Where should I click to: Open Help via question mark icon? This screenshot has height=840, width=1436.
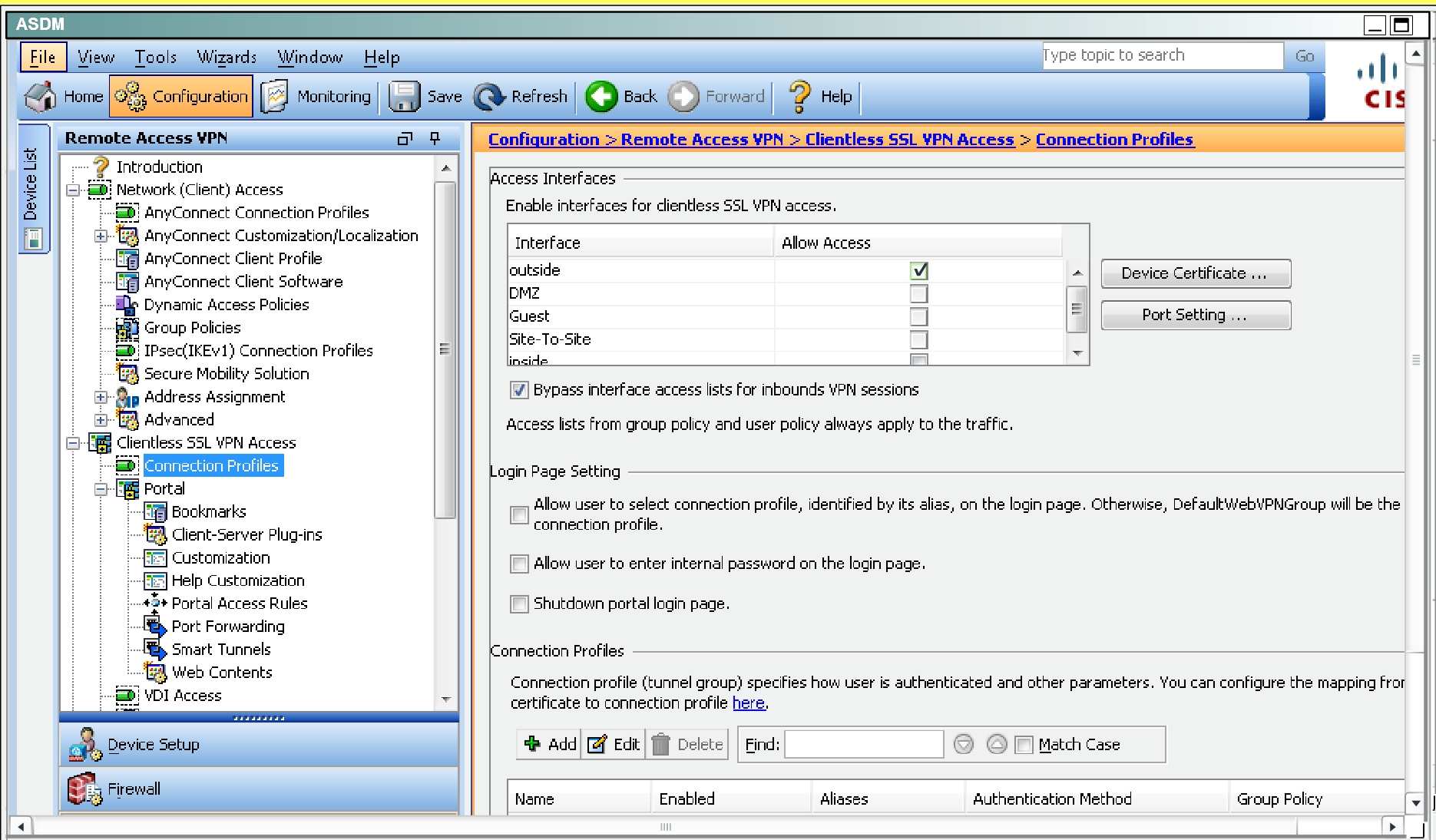coord(800,97)
